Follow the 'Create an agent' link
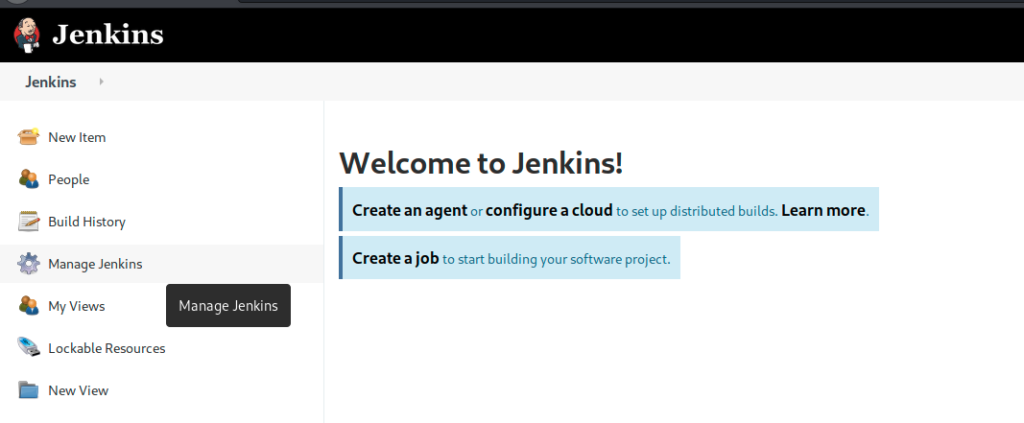The height and width of the screenshot is (423, 1024). pyautogui.click(x=410, y=210)
